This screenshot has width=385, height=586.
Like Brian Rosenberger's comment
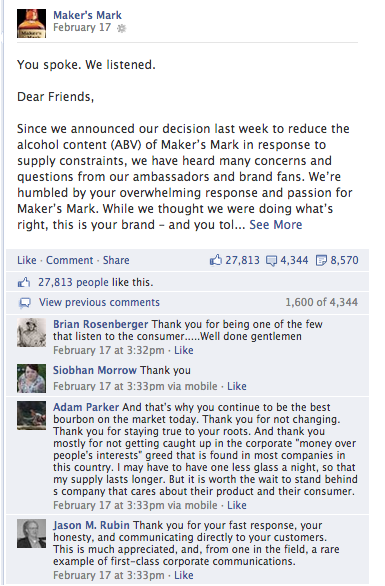184,350
